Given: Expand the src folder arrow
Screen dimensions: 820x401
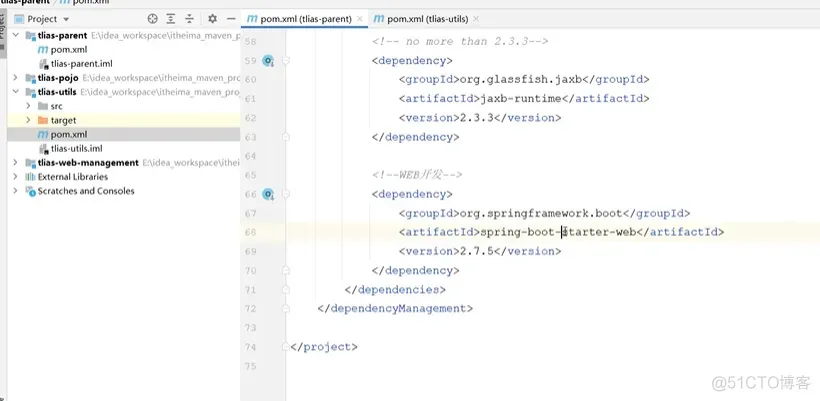Looking at the screenshot, I should coord(28,106).
